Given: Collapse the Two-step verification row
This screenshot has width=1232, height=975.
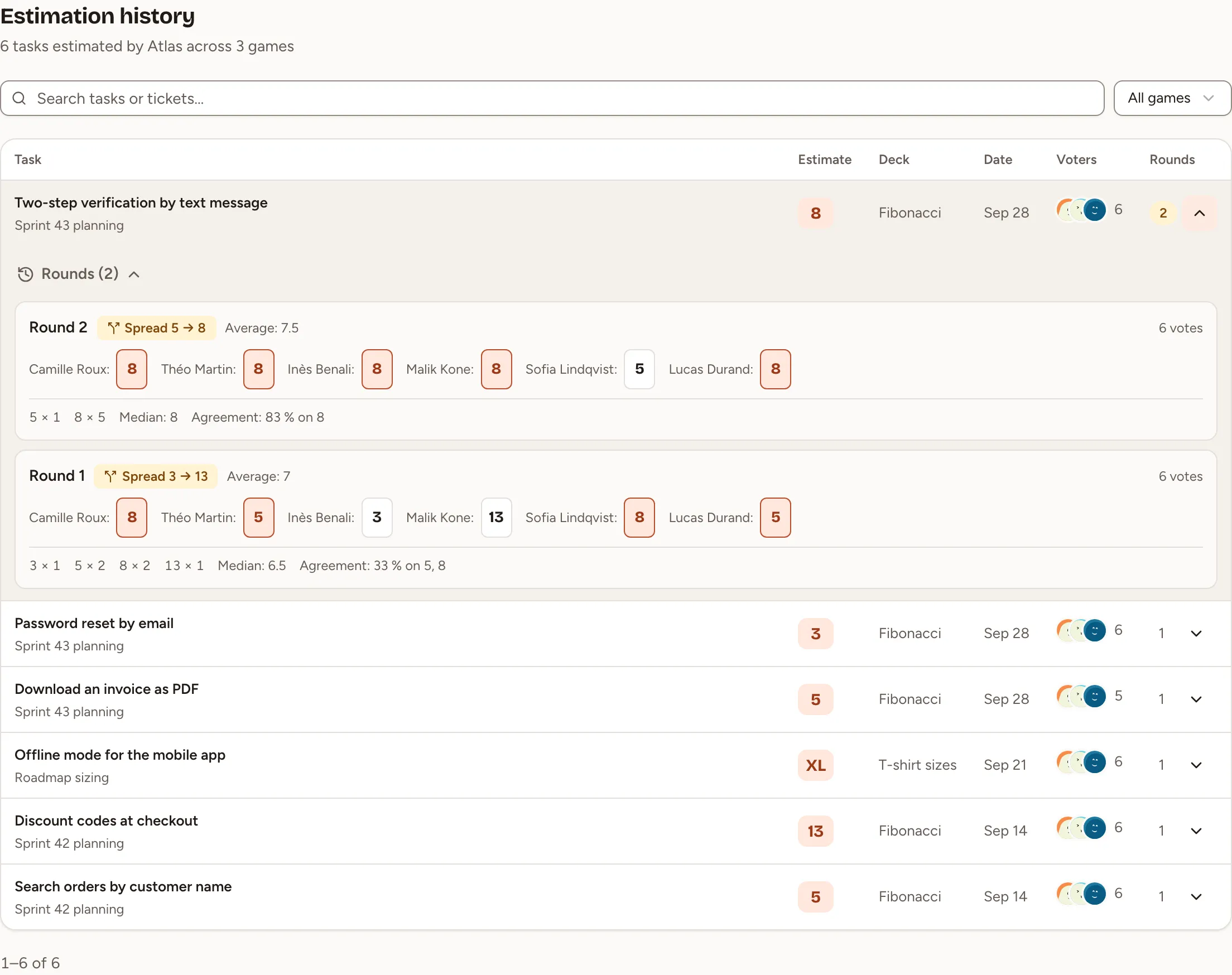Looking at the screenshot, I should [1200, 213].
